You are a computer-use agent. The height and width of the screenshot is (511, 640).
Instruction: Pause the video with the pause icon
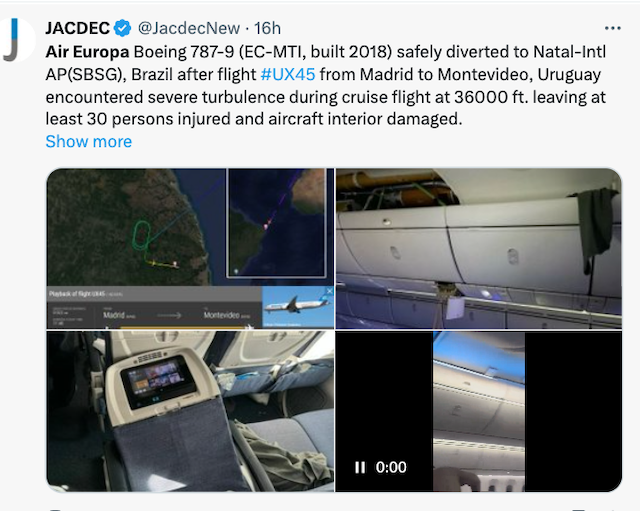pos(359,467)
